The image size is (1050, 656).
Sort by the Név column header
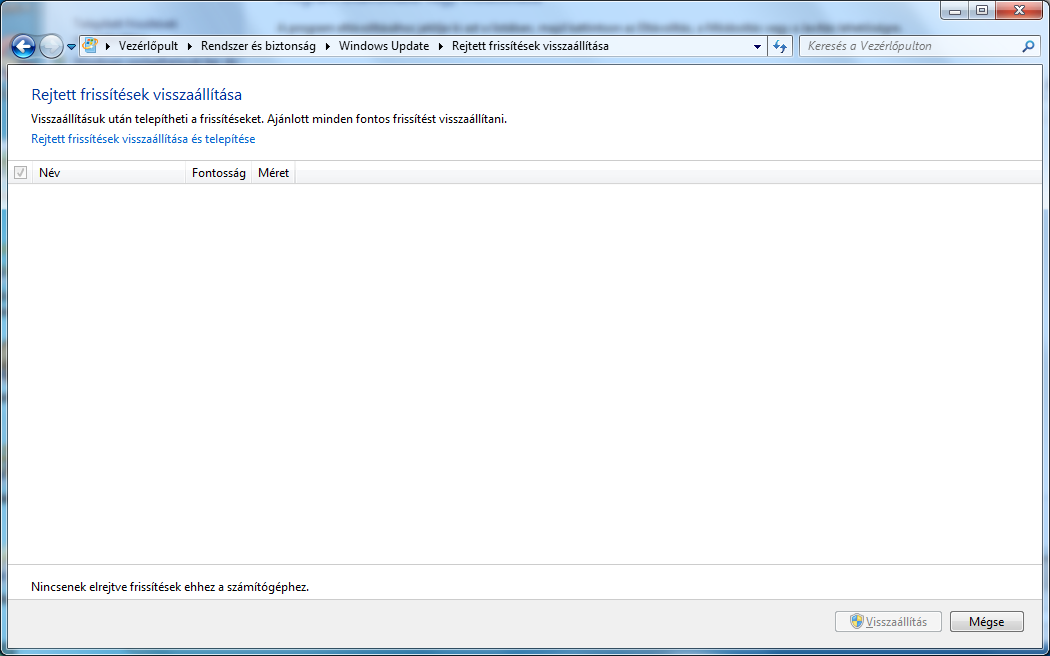coord(109,173)
